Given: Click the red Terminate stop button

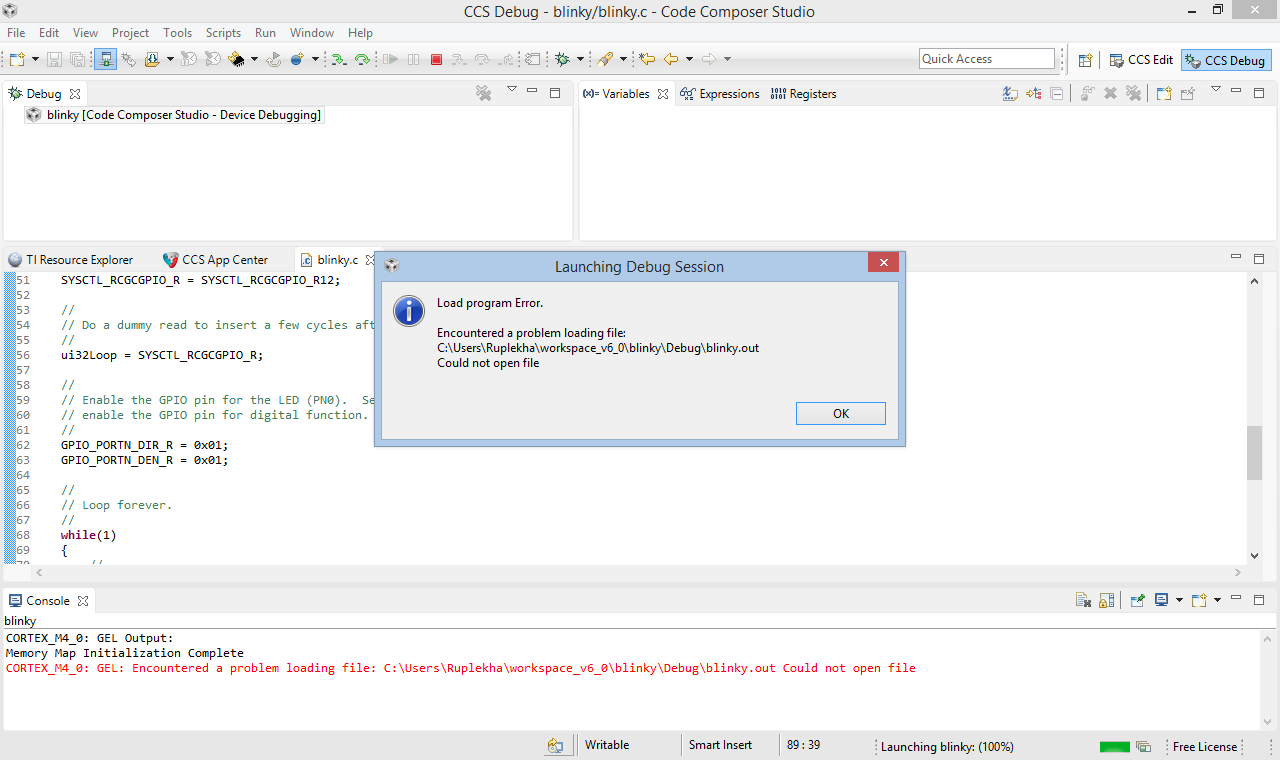Looking at the screenshot, I should (x=436, y=60).
